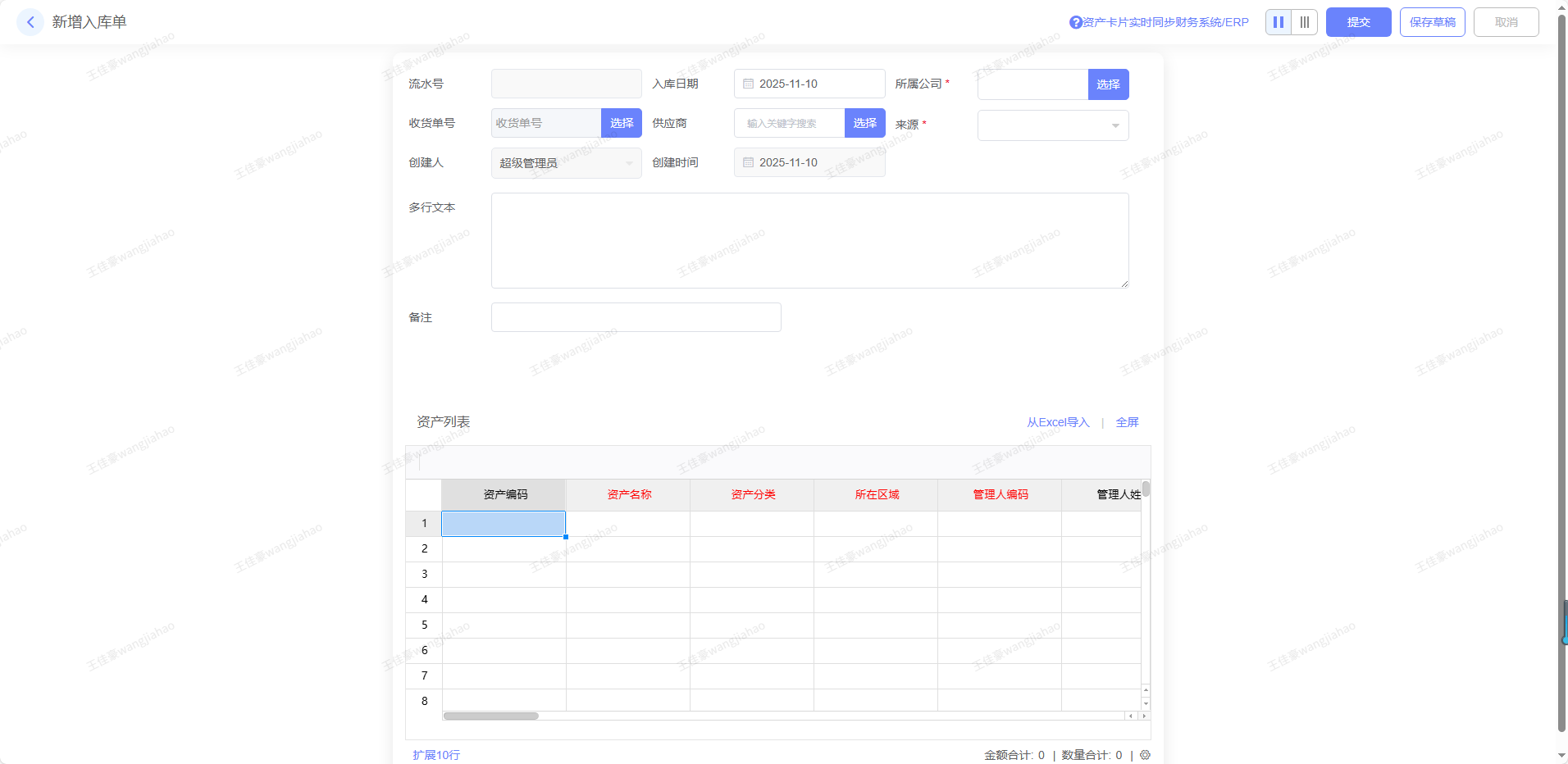Open the settings gear below asset table
1568x764 pixels.
[x=1145, y=755]
